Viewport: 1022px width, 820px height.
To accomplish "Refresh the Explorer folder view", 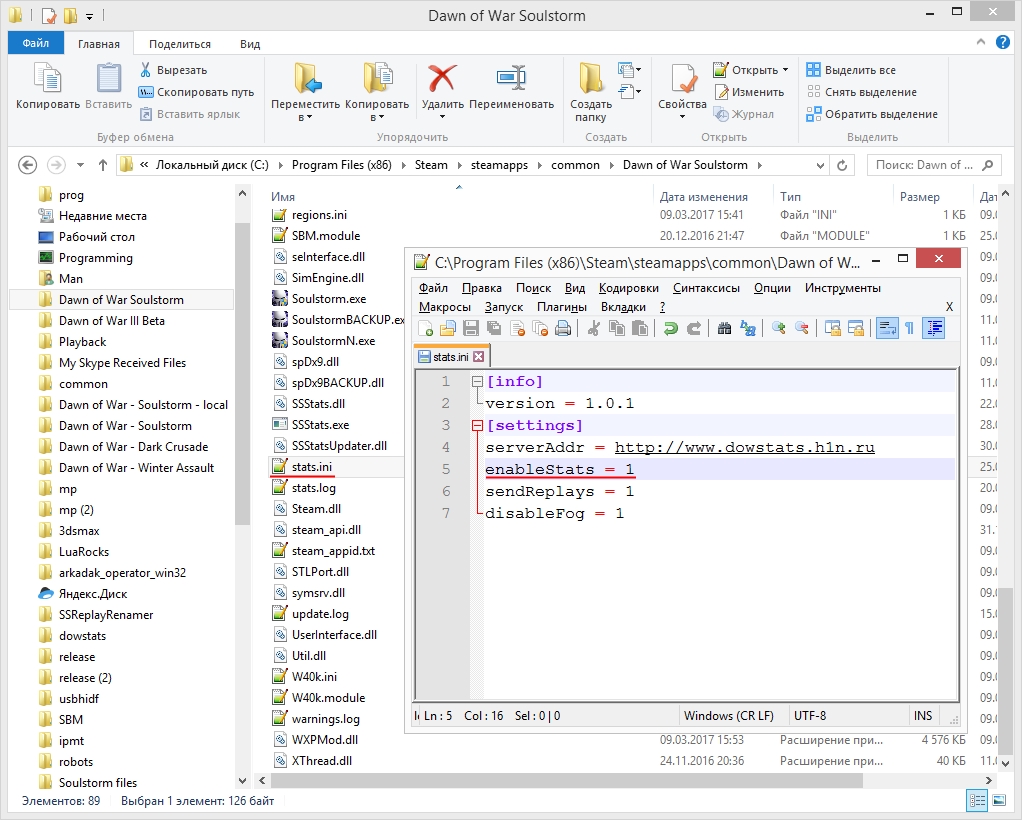I will coord(842,166).
